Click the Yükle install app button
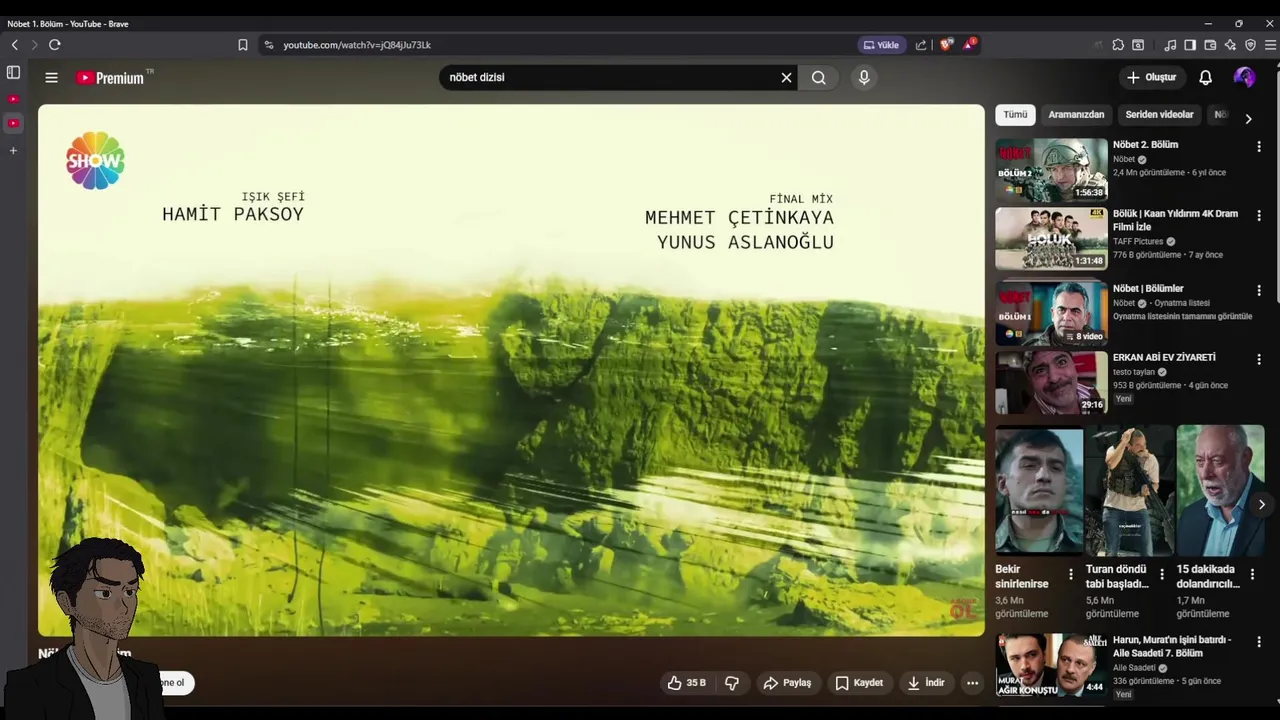This screenshot has height=720, width=1280. tap(881, 45)
